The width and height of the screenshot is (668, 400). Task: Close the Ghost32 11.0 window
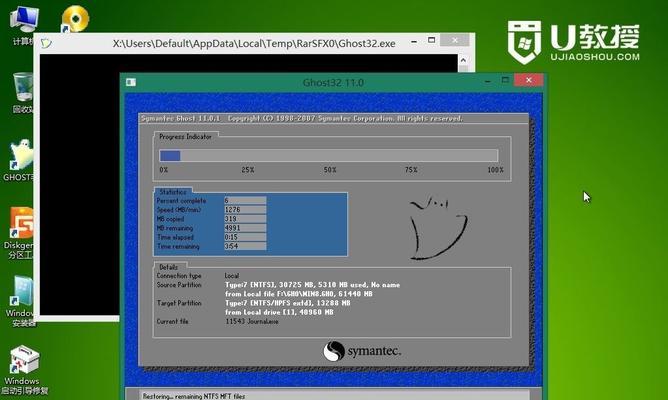tap(529, 80)
